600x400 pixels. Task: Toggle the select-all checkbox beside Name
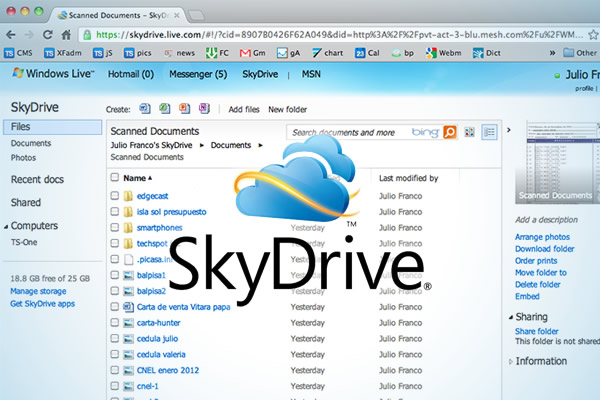(115, 177)
